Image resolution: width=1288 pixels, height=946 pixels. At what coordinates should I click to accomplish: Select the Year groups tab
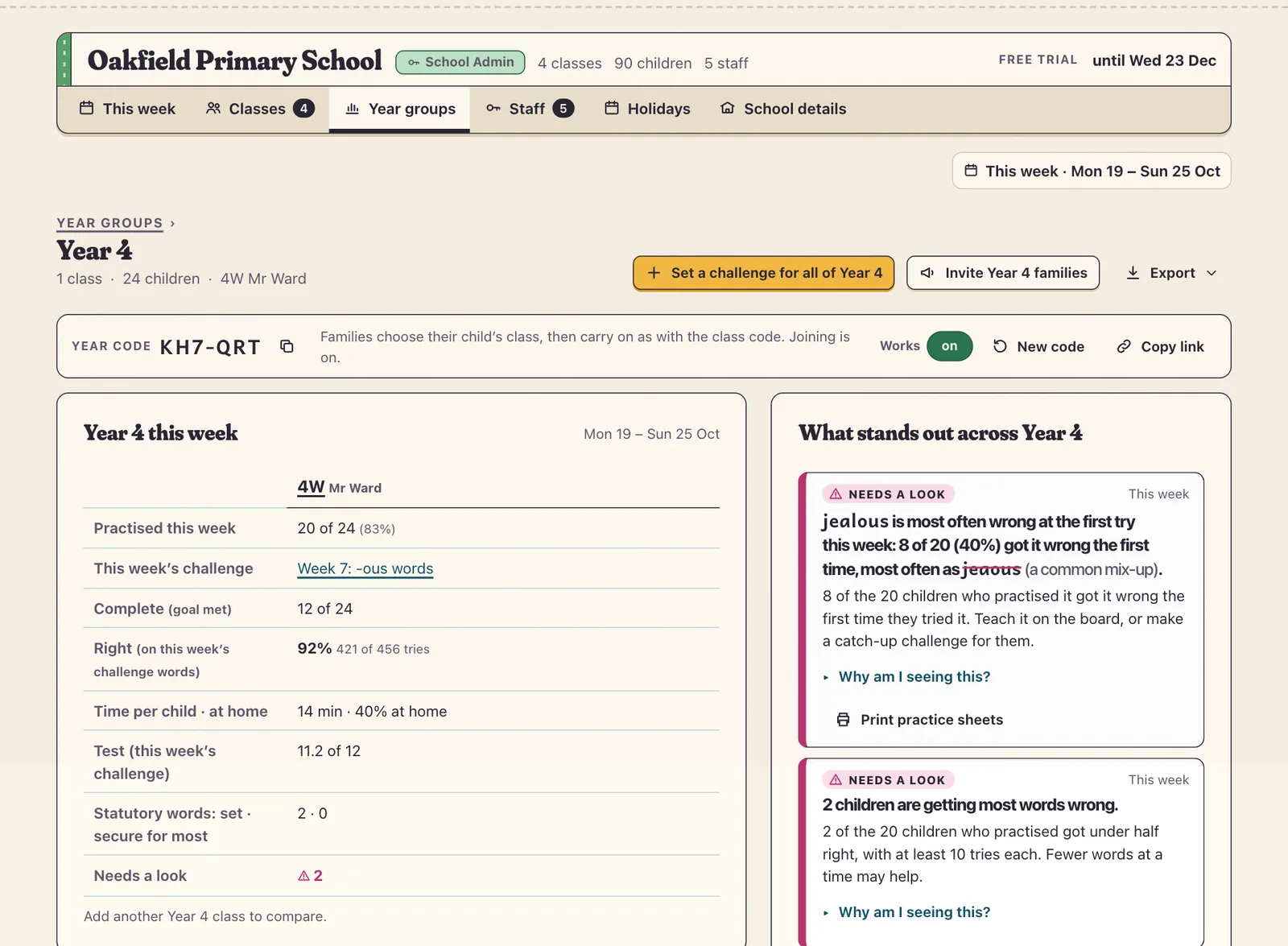(399, 109)
